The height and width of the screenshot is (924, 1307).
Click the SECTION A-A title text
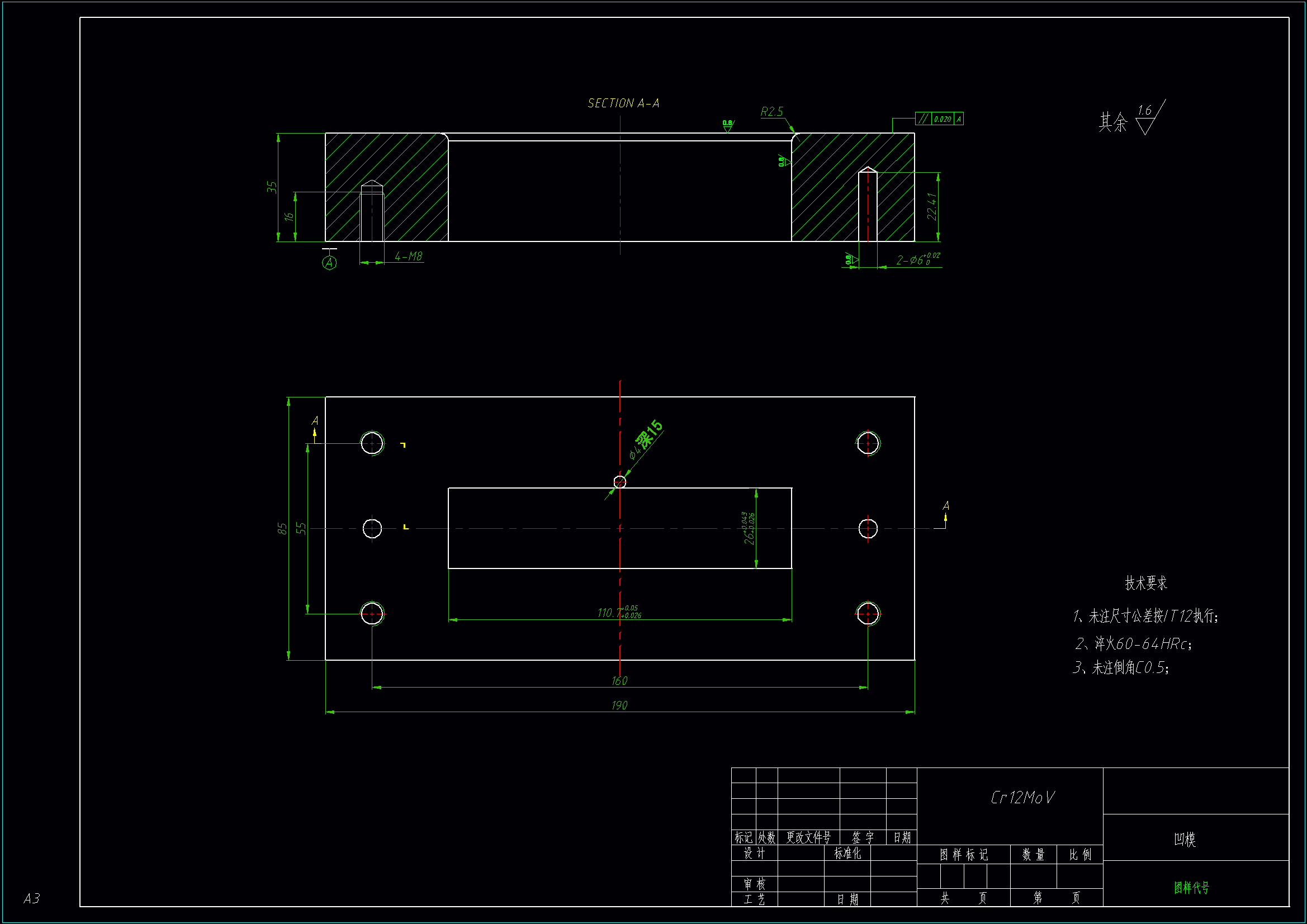[x=623, y=103]
